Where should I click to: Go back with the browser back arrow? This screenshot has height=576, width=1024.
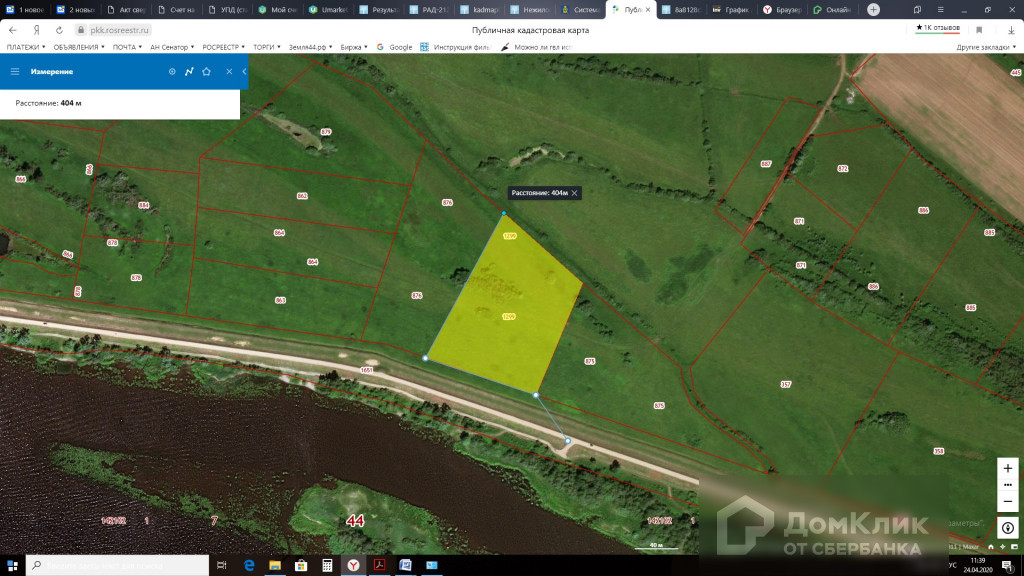(x=12, y=30)
